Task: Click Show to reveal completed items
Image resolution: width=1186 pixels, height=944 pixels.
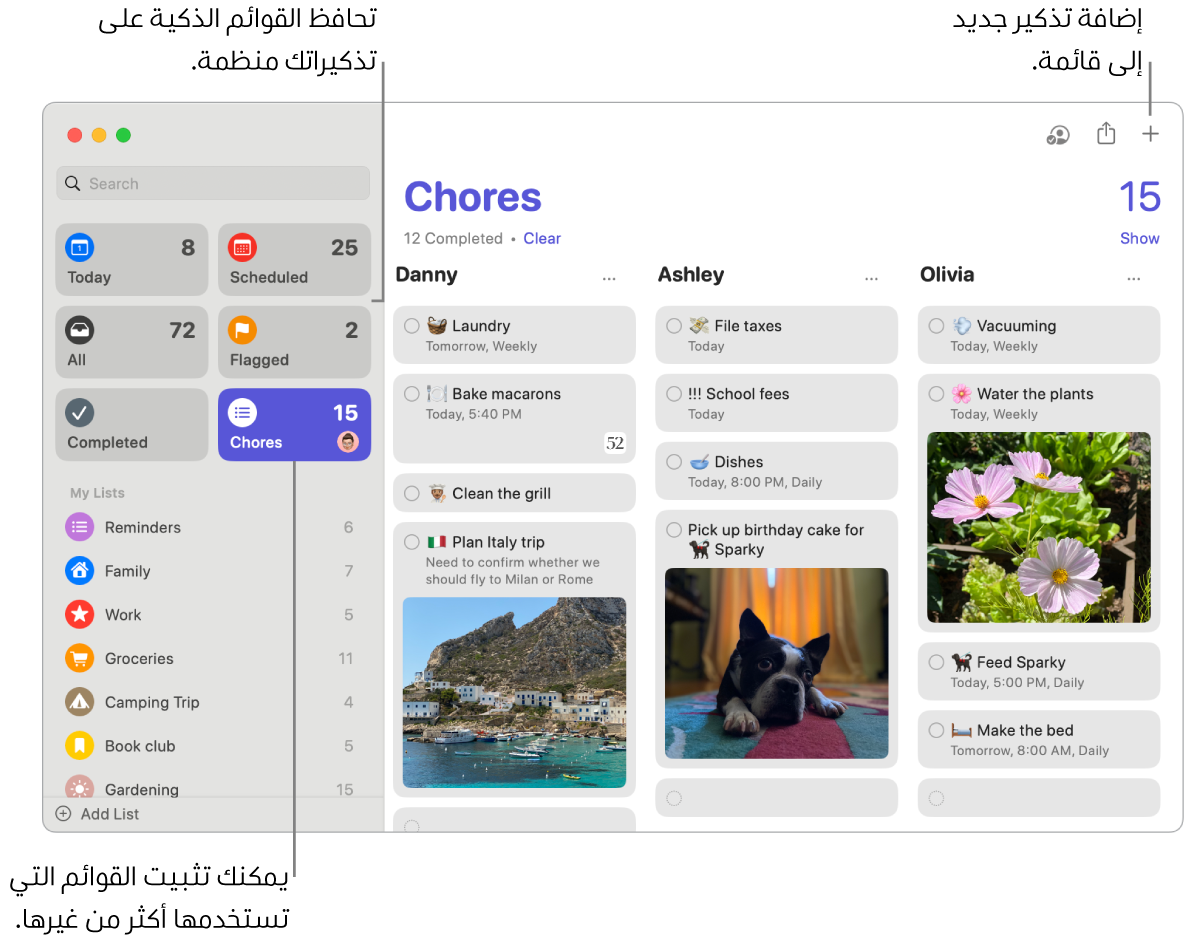Action: [1139, 238]
